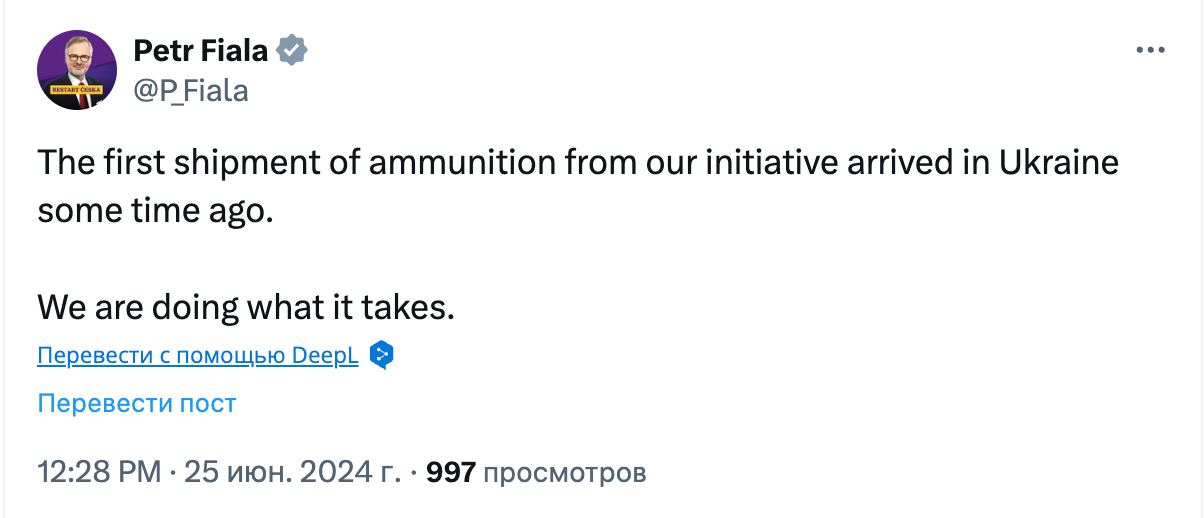Open the more options three-dot menu

click(x=1151, y=50)
